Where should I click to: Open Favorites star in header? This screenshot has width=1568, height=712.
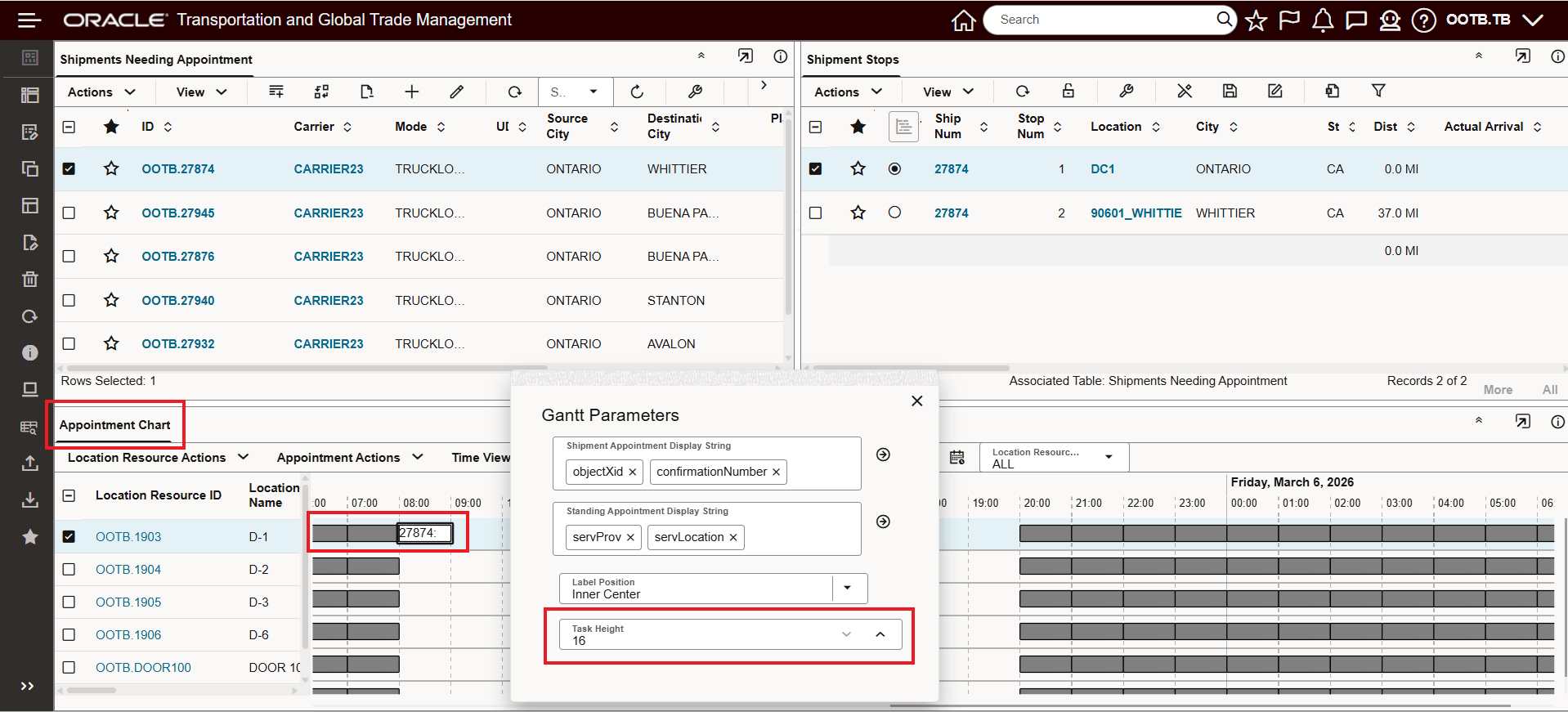[x=1256, y=20]
